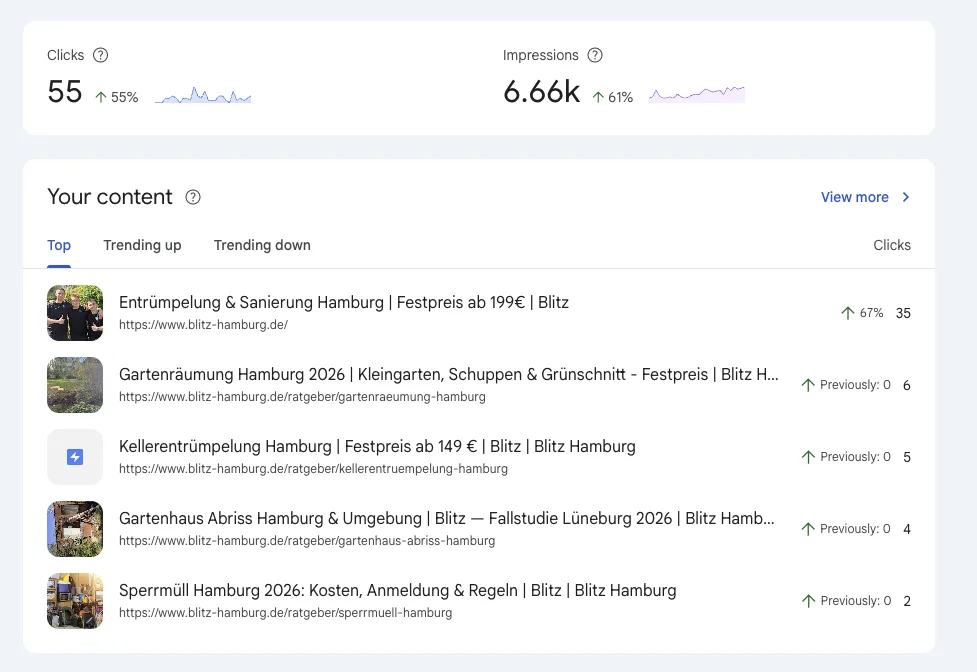Image resolution: width=977 pixels, height=672 pixels.
Task: Click the click count 2
Action: tap(907, 601)
